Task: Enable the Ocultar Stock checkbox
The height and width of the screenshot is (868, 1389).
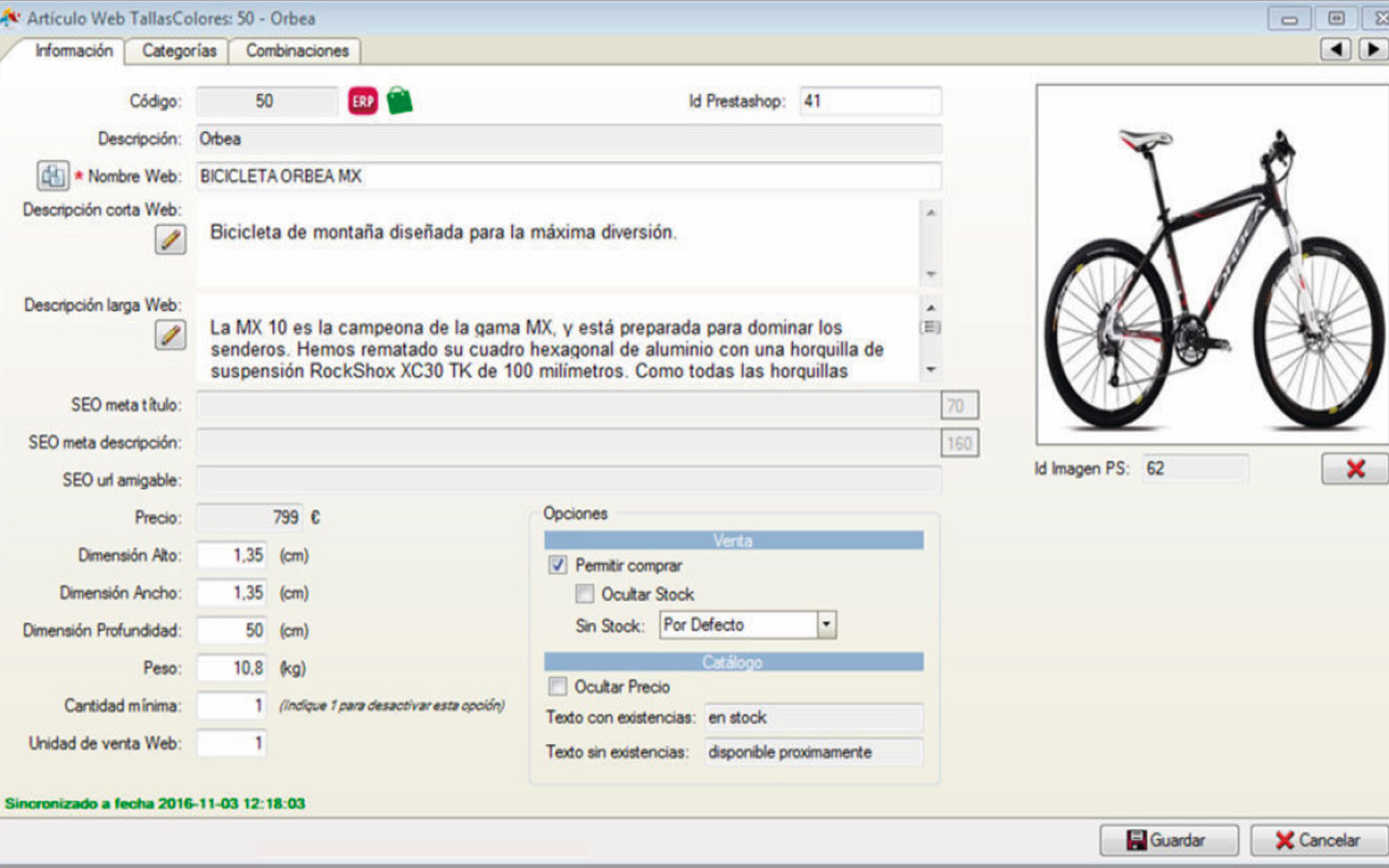Action: click(585, 594)
